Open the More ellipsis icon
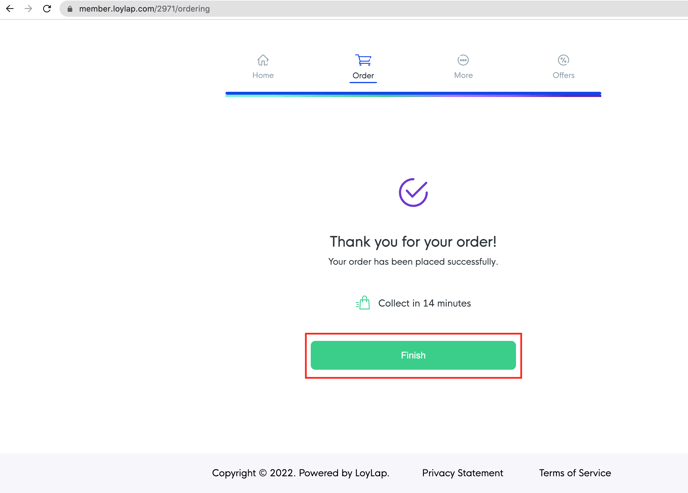Viewport: 688px width, 493px height. [x=463, y=60]
